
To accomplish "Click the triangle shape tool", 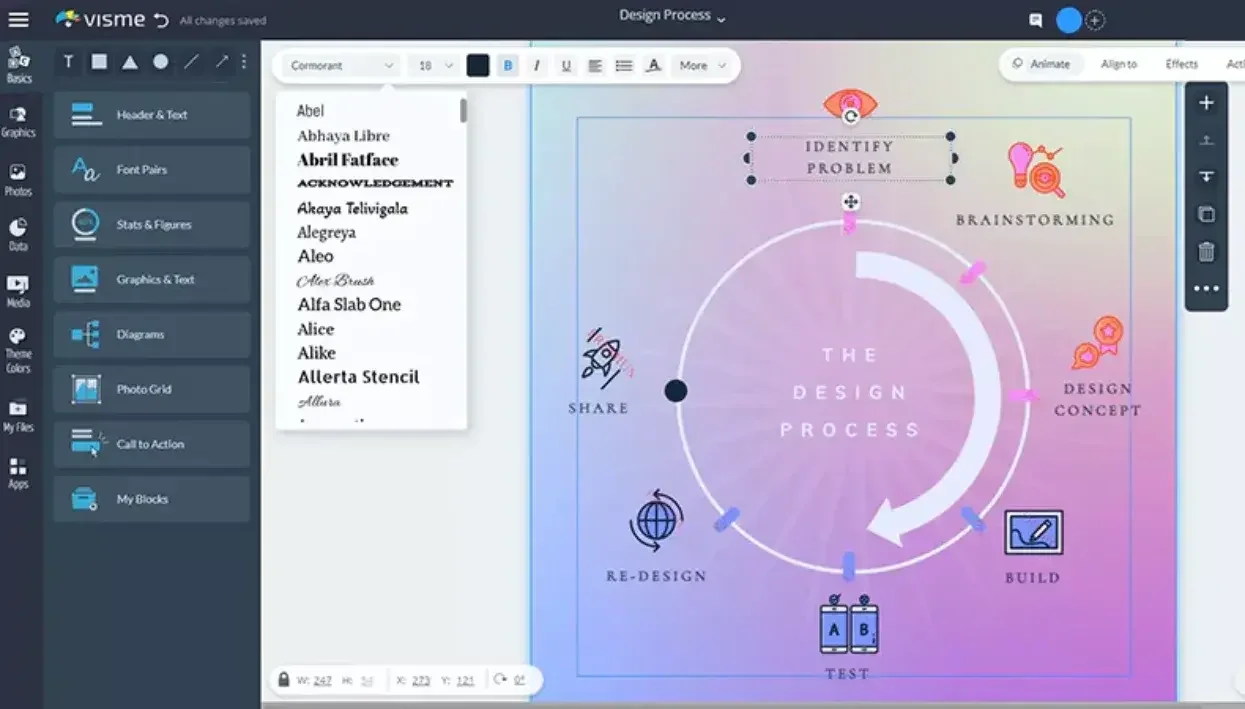I will pos(130,62).
